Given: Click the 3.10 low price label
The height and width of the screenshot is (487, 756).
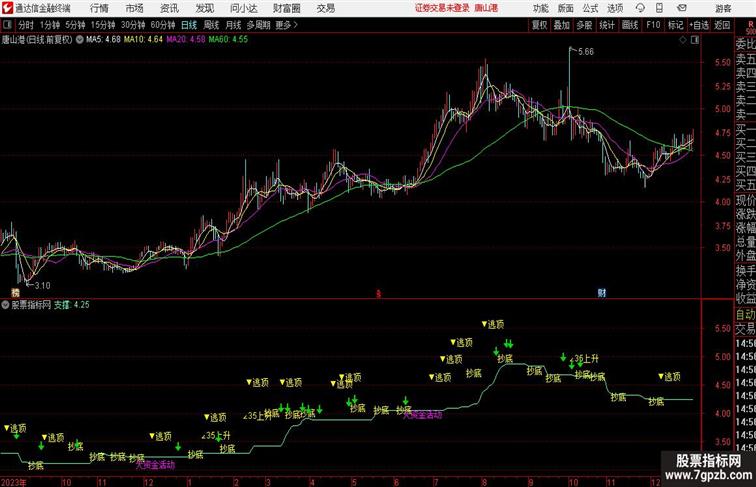Looking at the screenshot, I should (42, 285).
